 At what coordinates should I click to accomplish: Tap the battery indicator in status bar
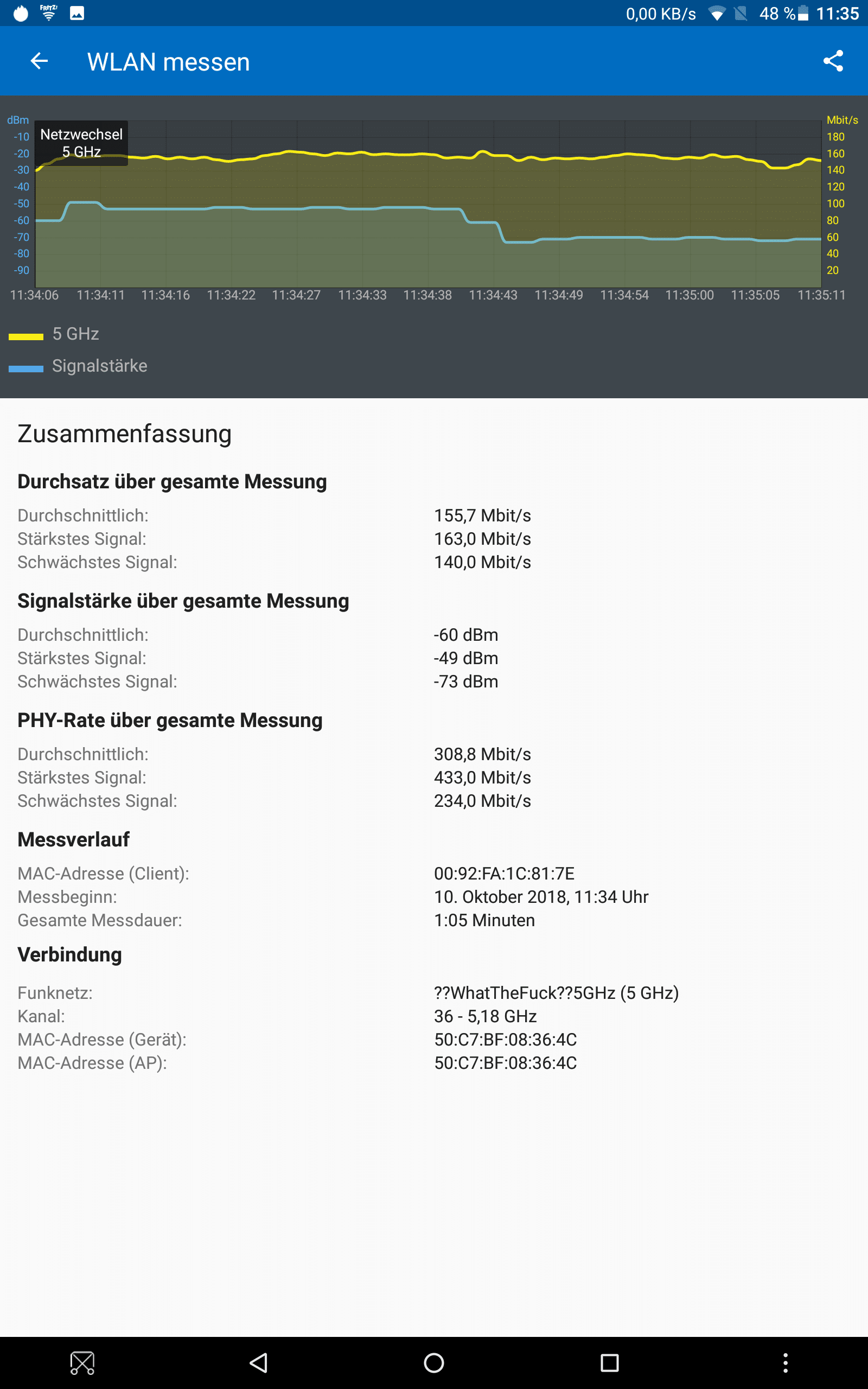tap(803, 13)
